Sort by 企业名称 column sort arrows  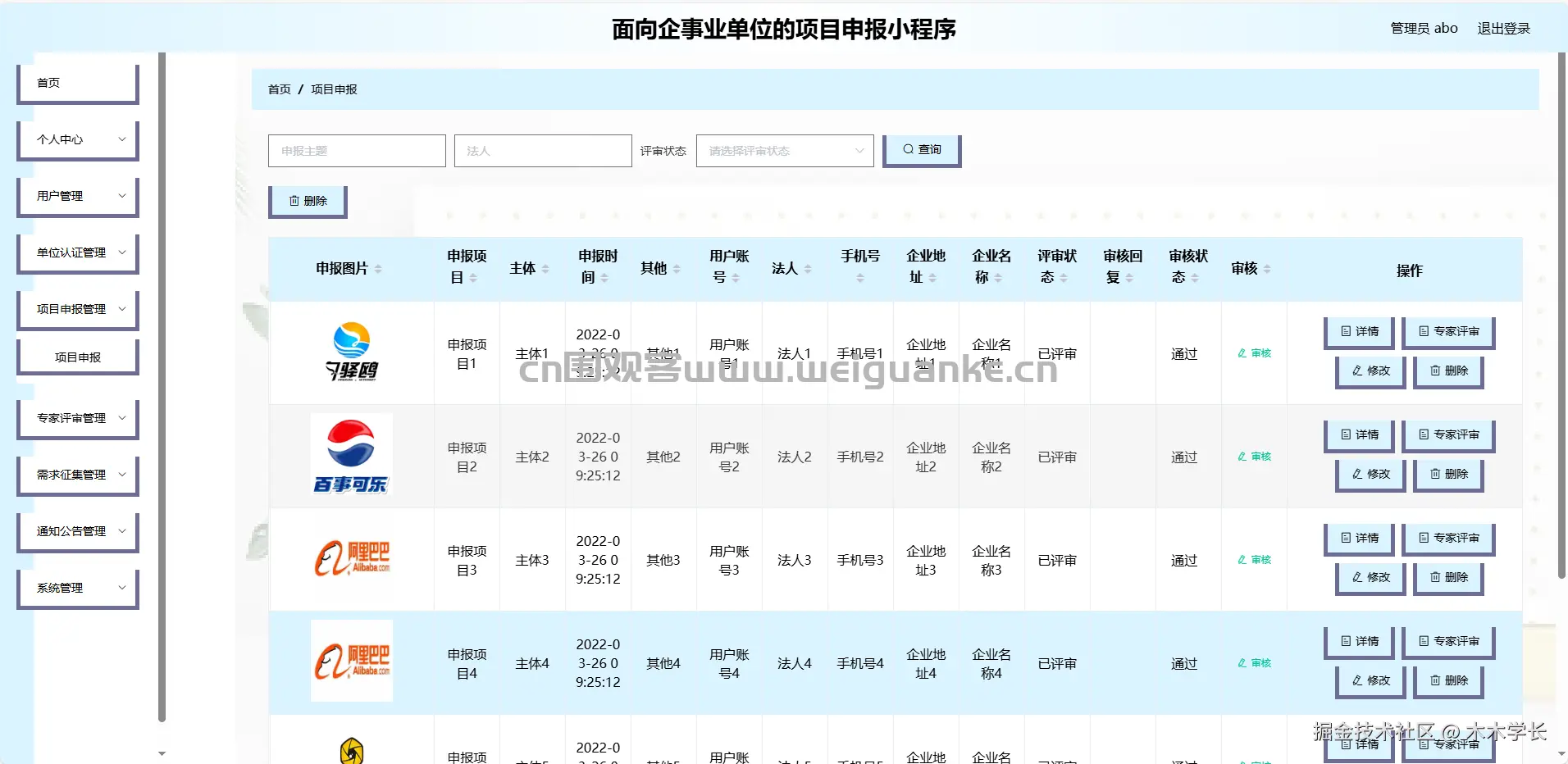[x=998, y=278]
